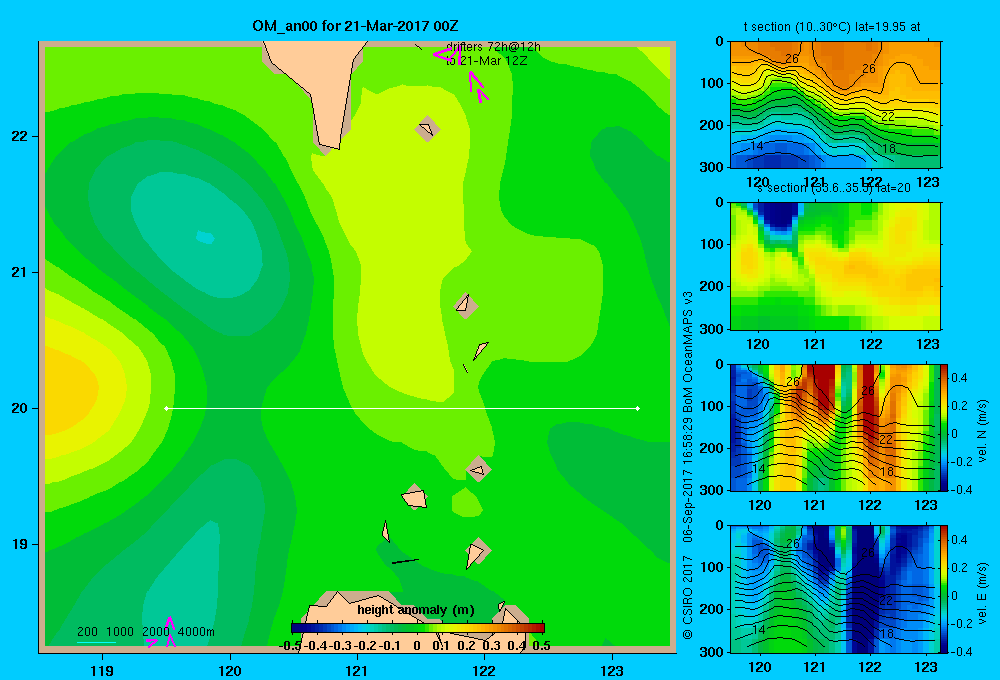Click the "-0.4" tick on the vel. E scale
1000x680 pixels.
pyautogui.click(x=961, y=651)
